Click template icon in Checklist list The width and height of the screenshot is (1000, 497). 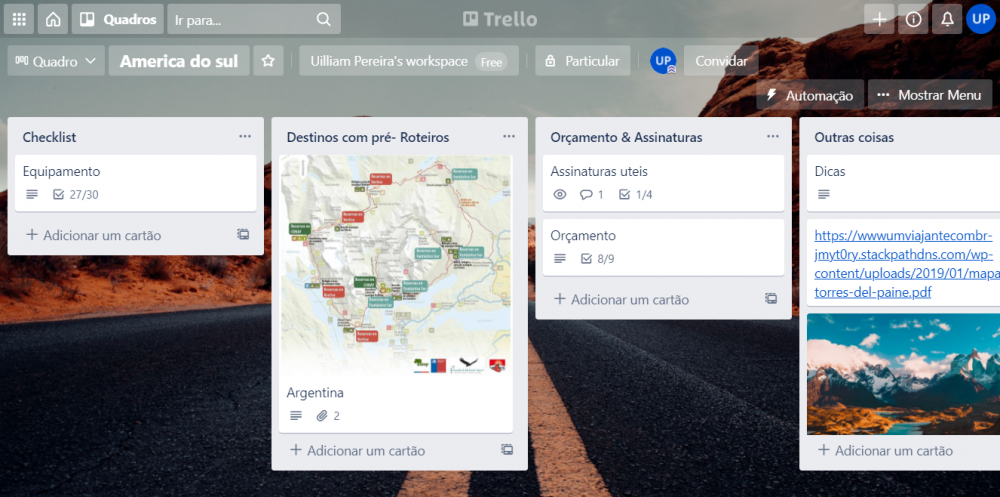pos(243,235)
